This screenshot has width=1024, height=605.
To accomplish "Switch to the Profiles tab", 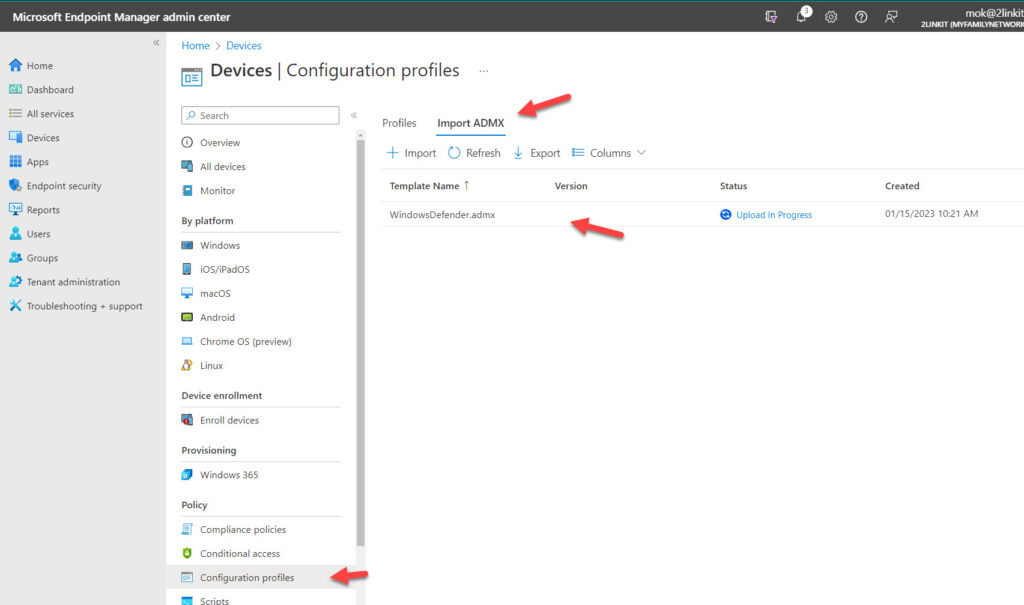I will [399, 123].
